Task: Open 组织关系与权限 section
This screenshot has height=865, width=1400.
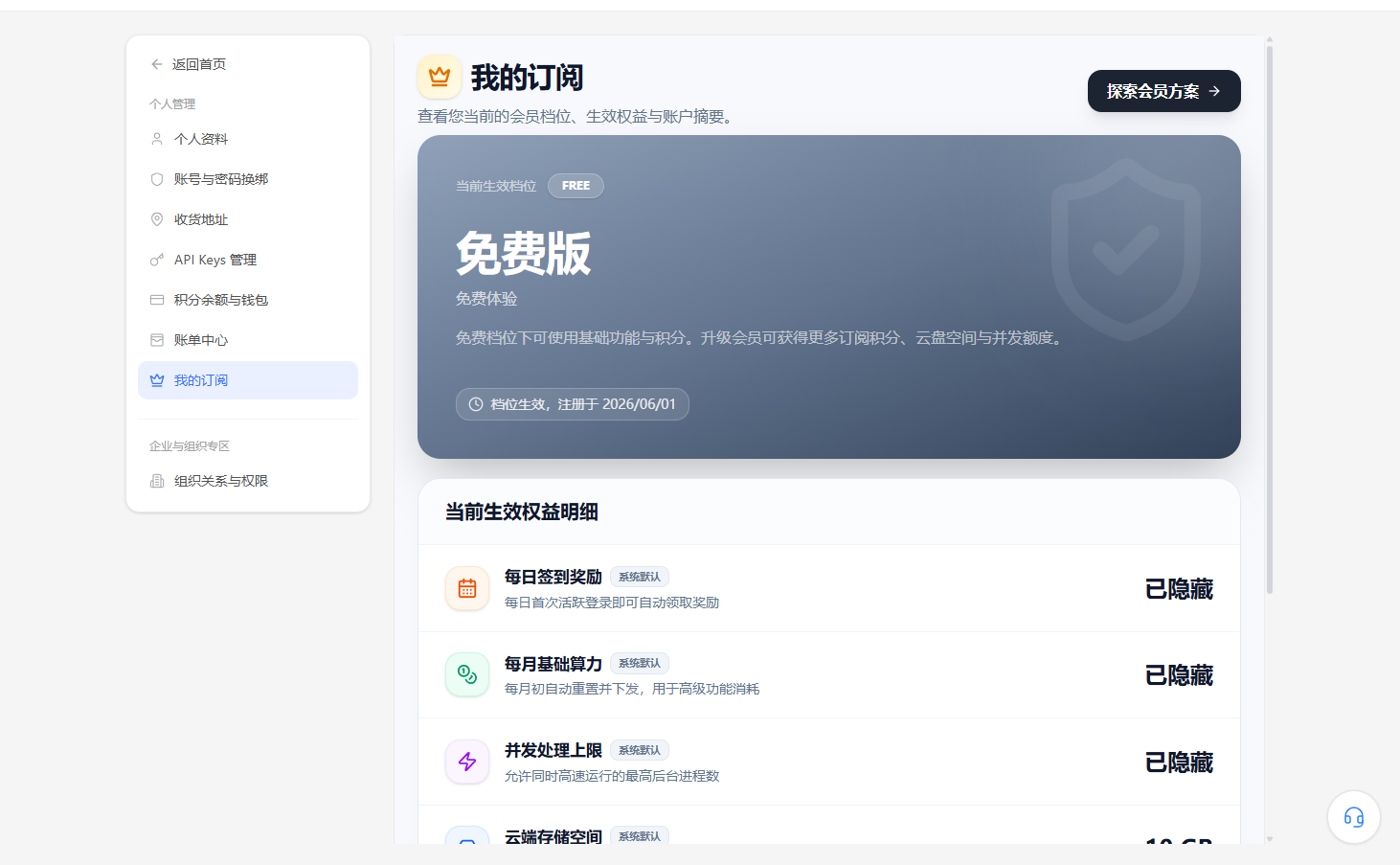Action: tap(248, 481)
